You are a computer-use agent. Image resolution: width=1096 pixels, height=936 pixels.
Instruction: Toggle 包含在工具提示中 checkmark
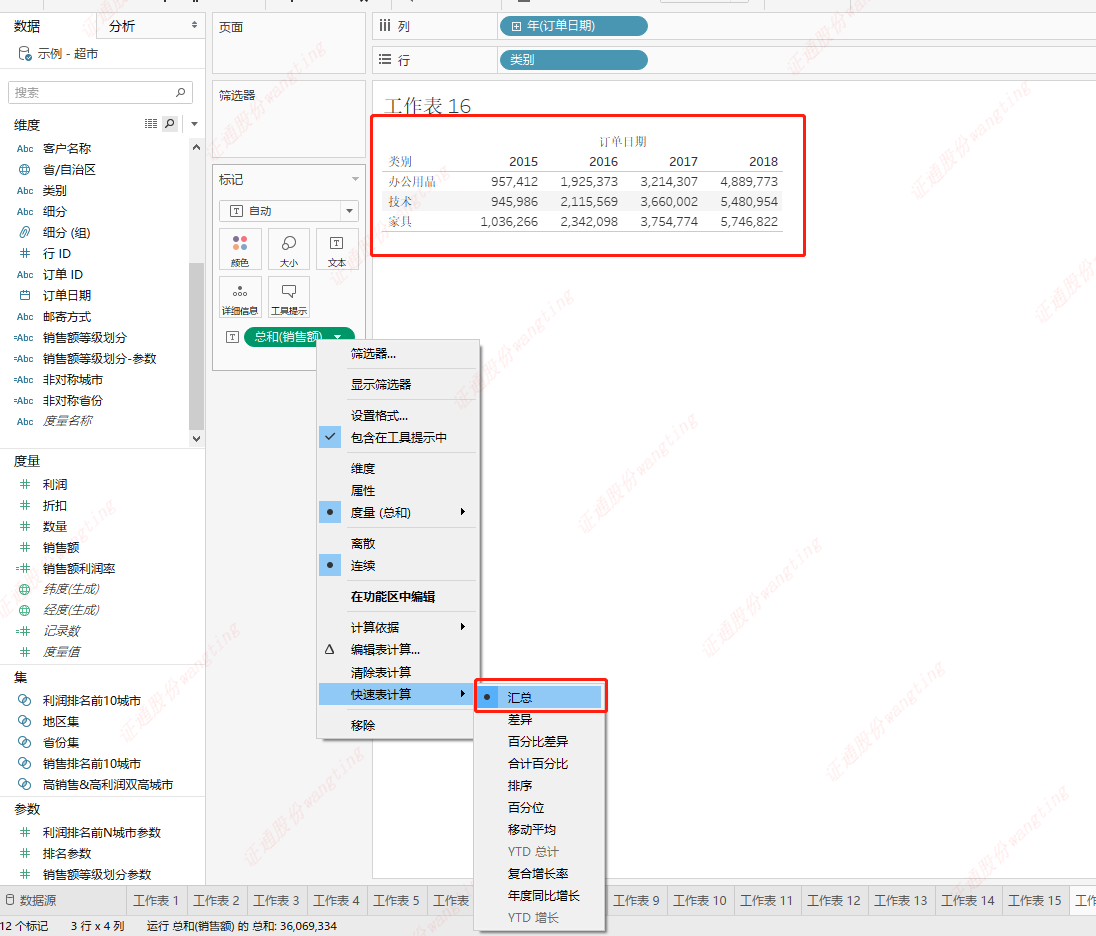(x=330, y=437)
